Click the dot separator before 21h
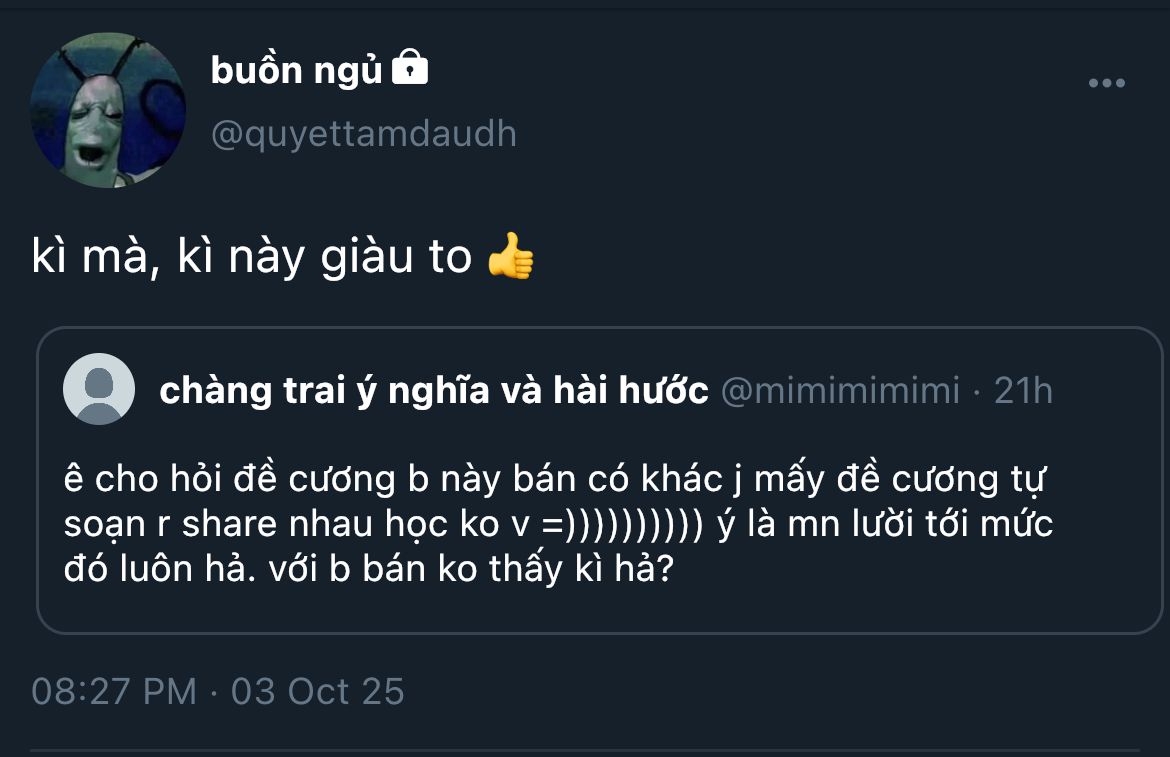The height and width of the screenshot is (757, 1170). 976,390
